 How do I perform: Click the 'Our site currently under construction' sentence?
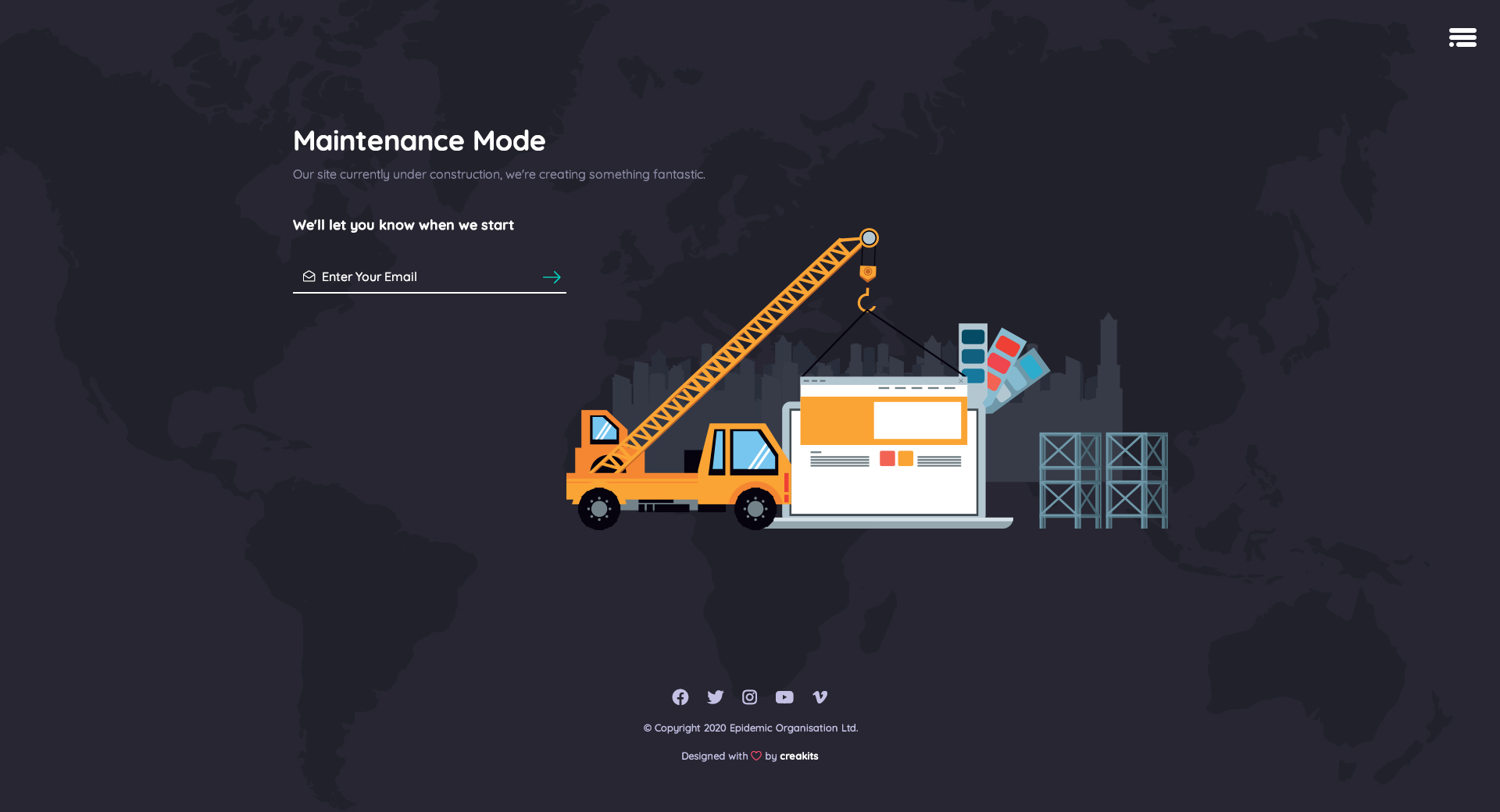click(499, 174)
